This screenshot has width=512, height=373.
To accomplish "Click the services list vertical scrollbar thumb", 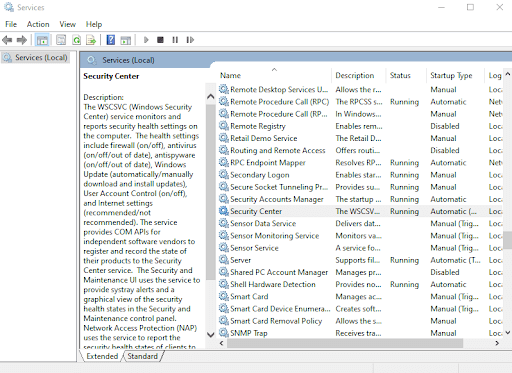I will [x=507, y=240].
